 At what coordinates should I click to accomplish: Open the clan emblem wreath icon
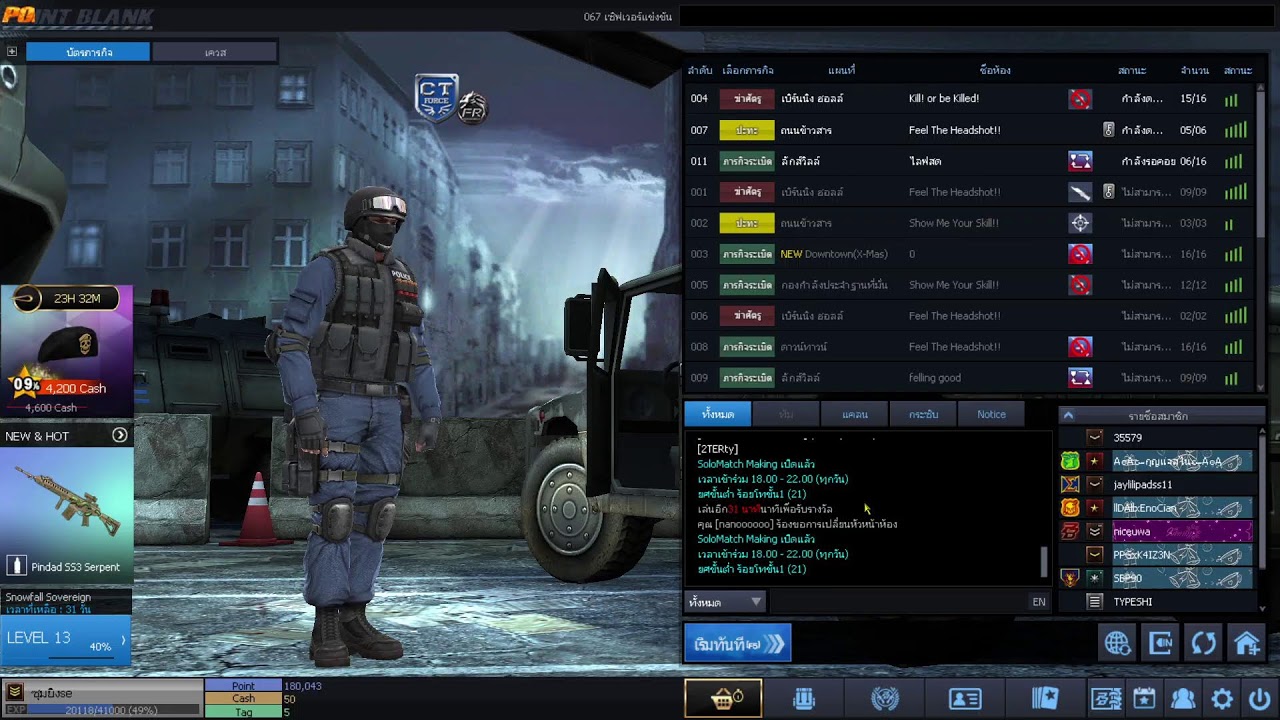coord(884,699)
